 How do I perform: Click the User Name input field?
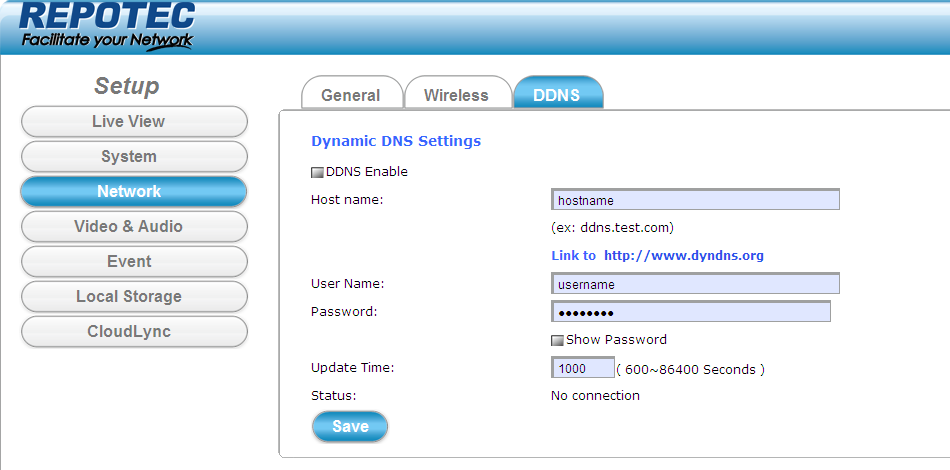tap(695, 284)
